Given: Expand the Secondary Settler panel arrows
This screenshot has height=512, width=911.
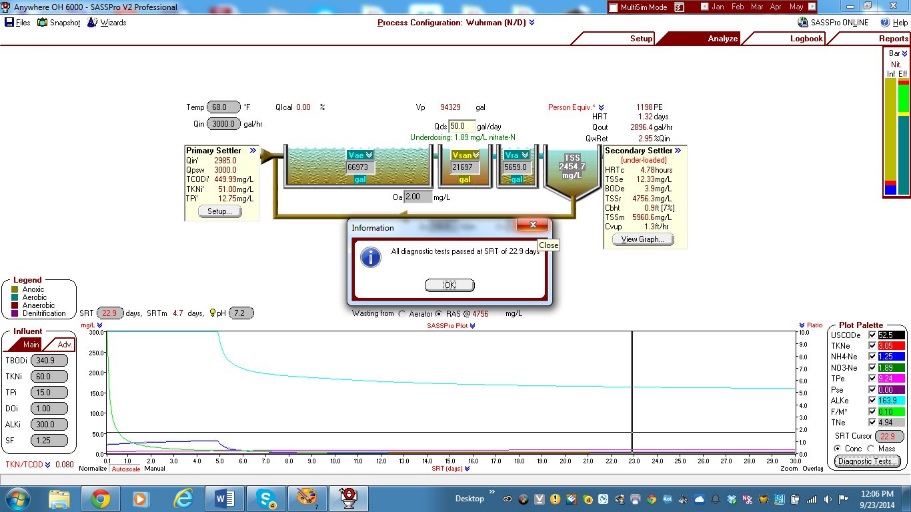Looking at the screenshot, I should click(678, 151).
